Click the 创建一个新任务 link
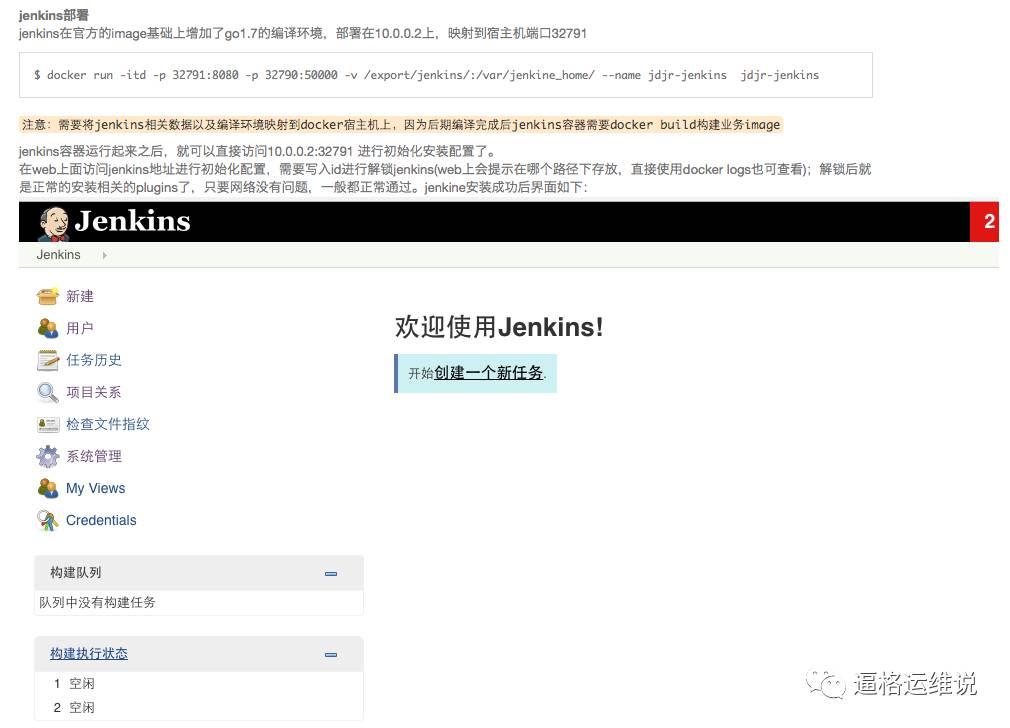The width and height of the screenshot is (1010, 728). [x=488, y=373]
